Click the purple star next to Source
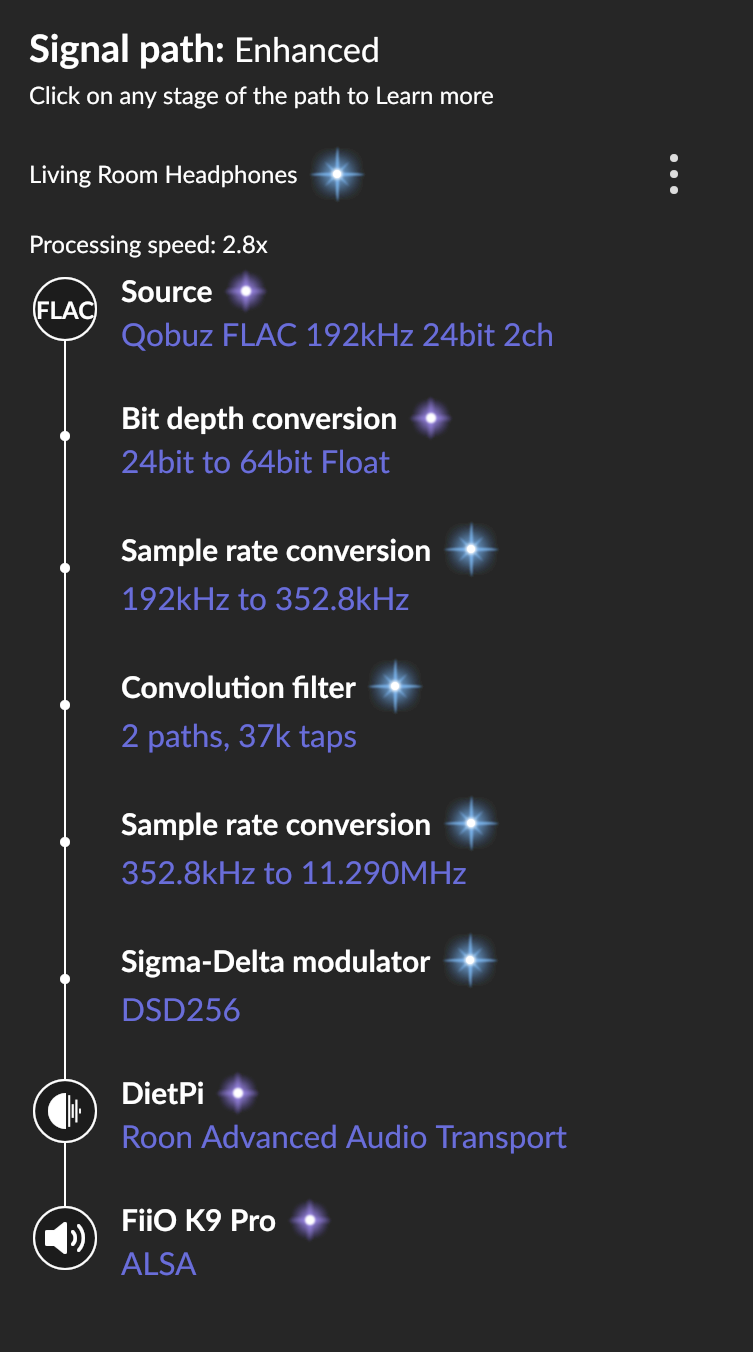This screenshot has width=753, height=1352. click(245, 292)
